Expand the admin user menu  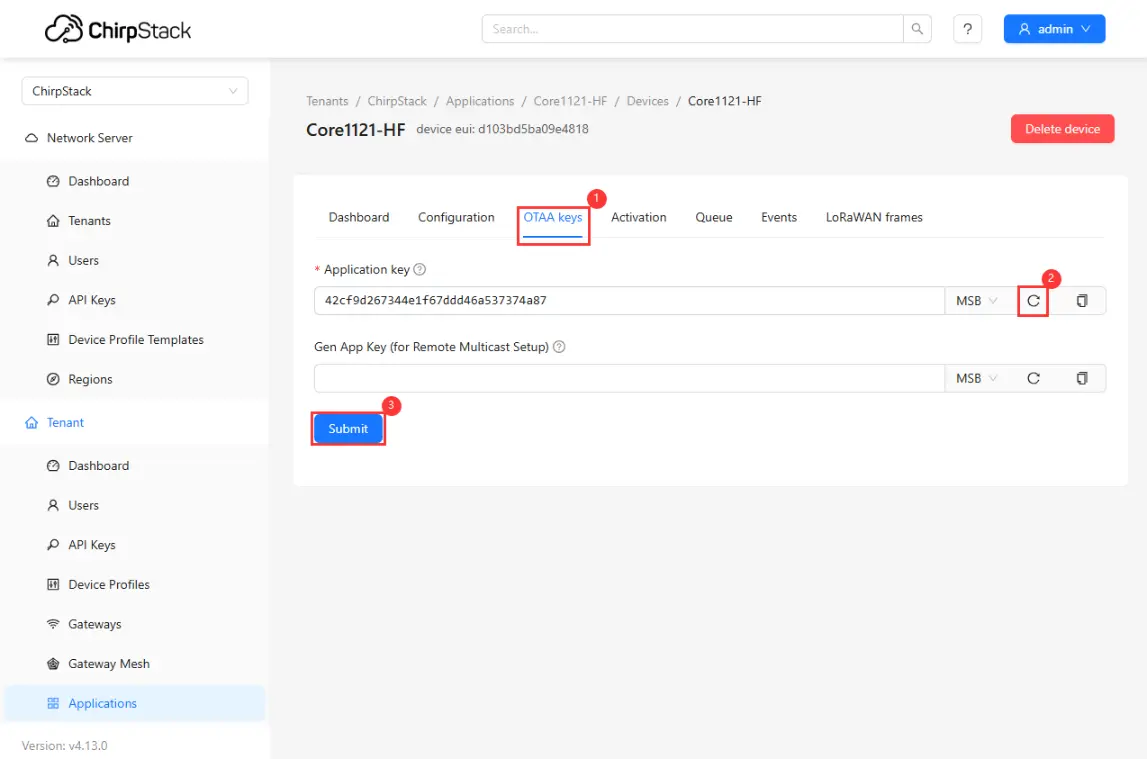[x=1054, y=29]
